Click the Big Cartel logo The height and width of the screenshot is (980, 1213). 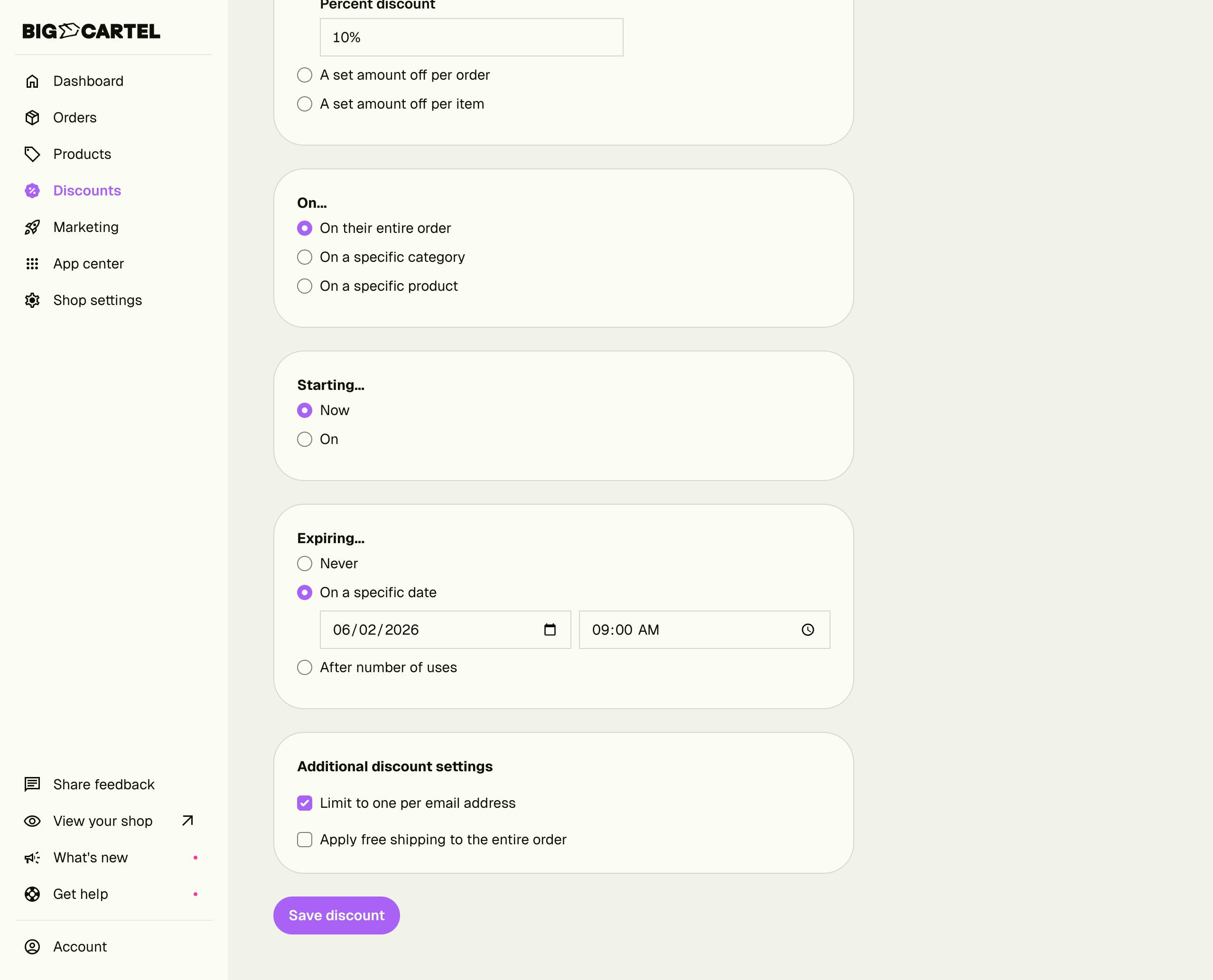(x=91, y=31)
